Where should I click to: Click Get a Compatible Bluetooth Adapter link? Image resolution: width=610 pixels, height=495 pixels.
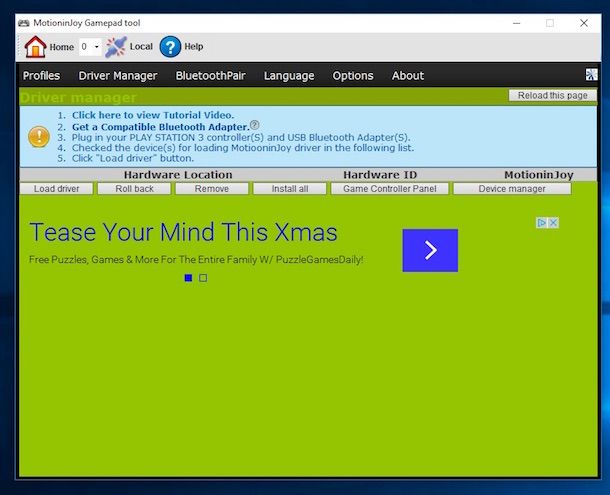tap(160, 127)
